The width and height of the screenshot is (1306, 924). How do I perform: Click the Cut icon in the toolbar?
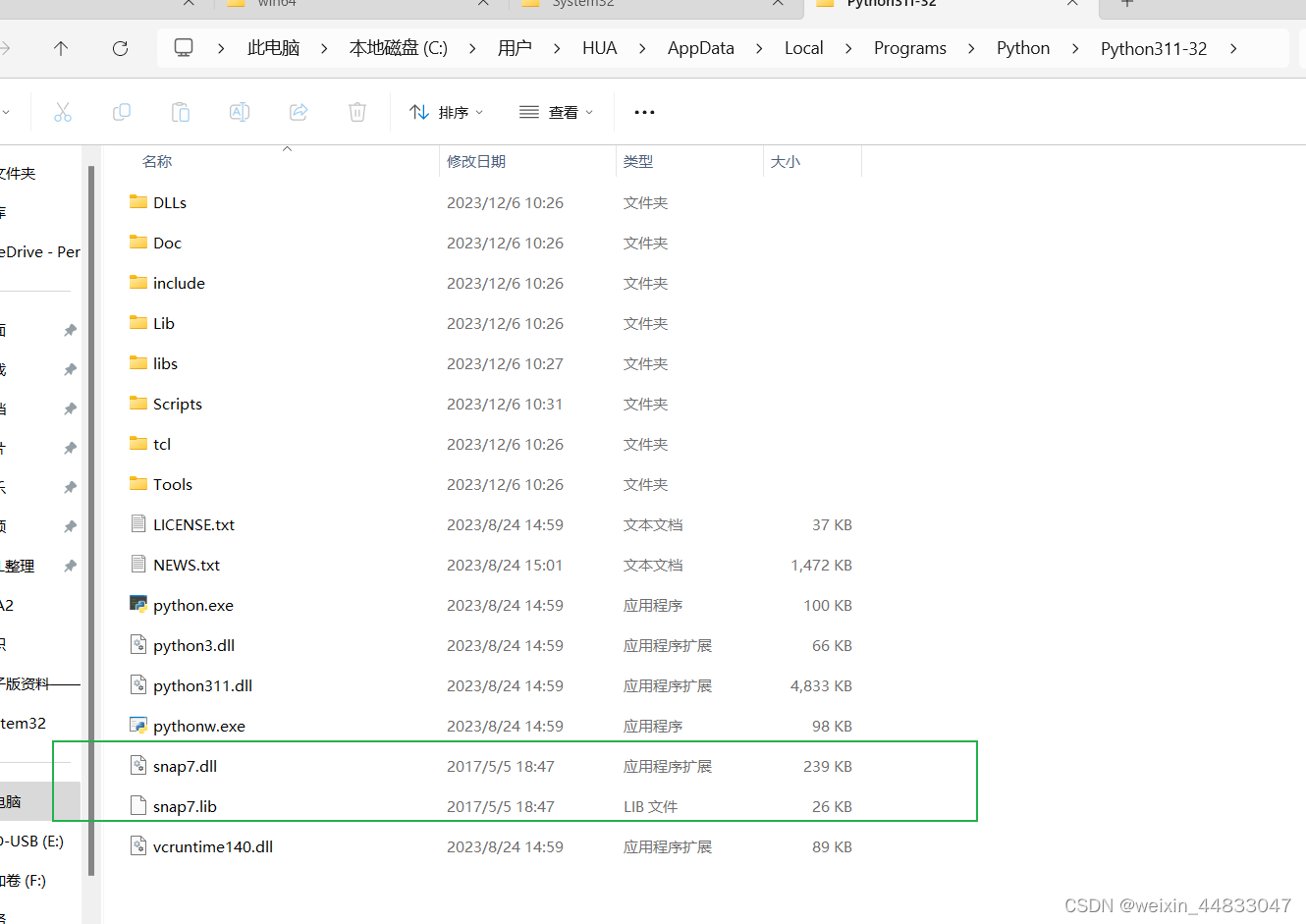tap(63, 112)
